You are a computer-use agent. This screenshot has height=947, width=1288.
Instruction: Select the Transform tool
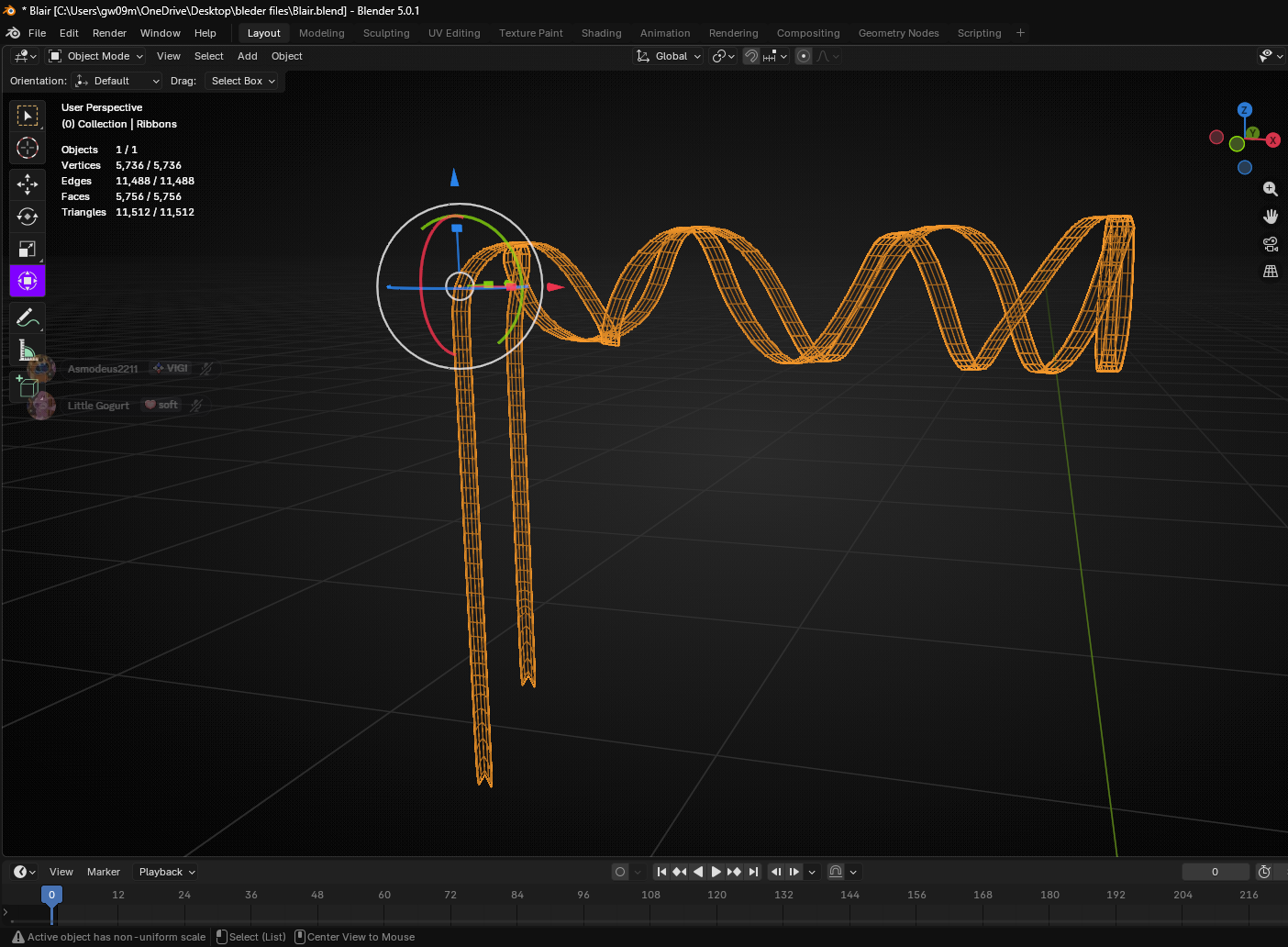tap(28, 281)
